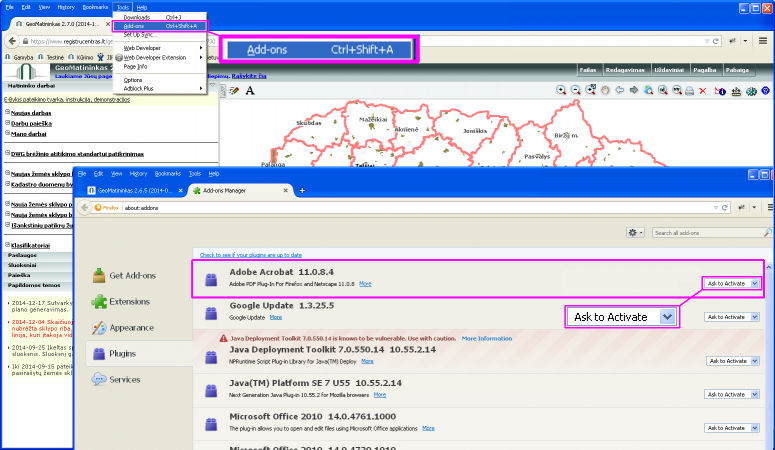
Task: Expand Adblock Plus submenu
Action: tap(160, 89)
